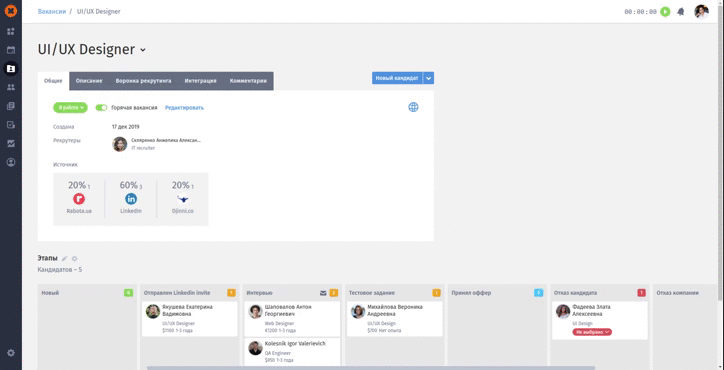724x370 pixels.
Task: Open notifications bell icon
Action: click(x=681, y=12)
